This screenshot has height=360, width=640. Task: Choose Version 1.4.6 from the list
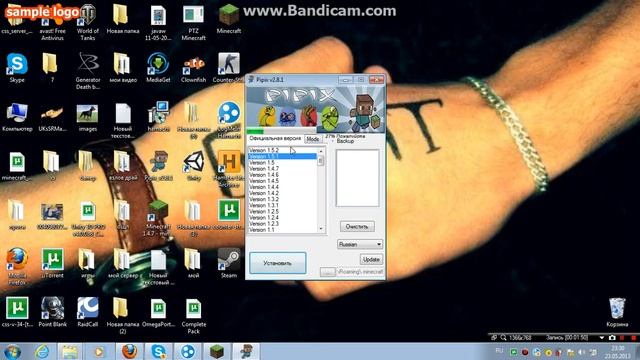click(x=282, y=175)
